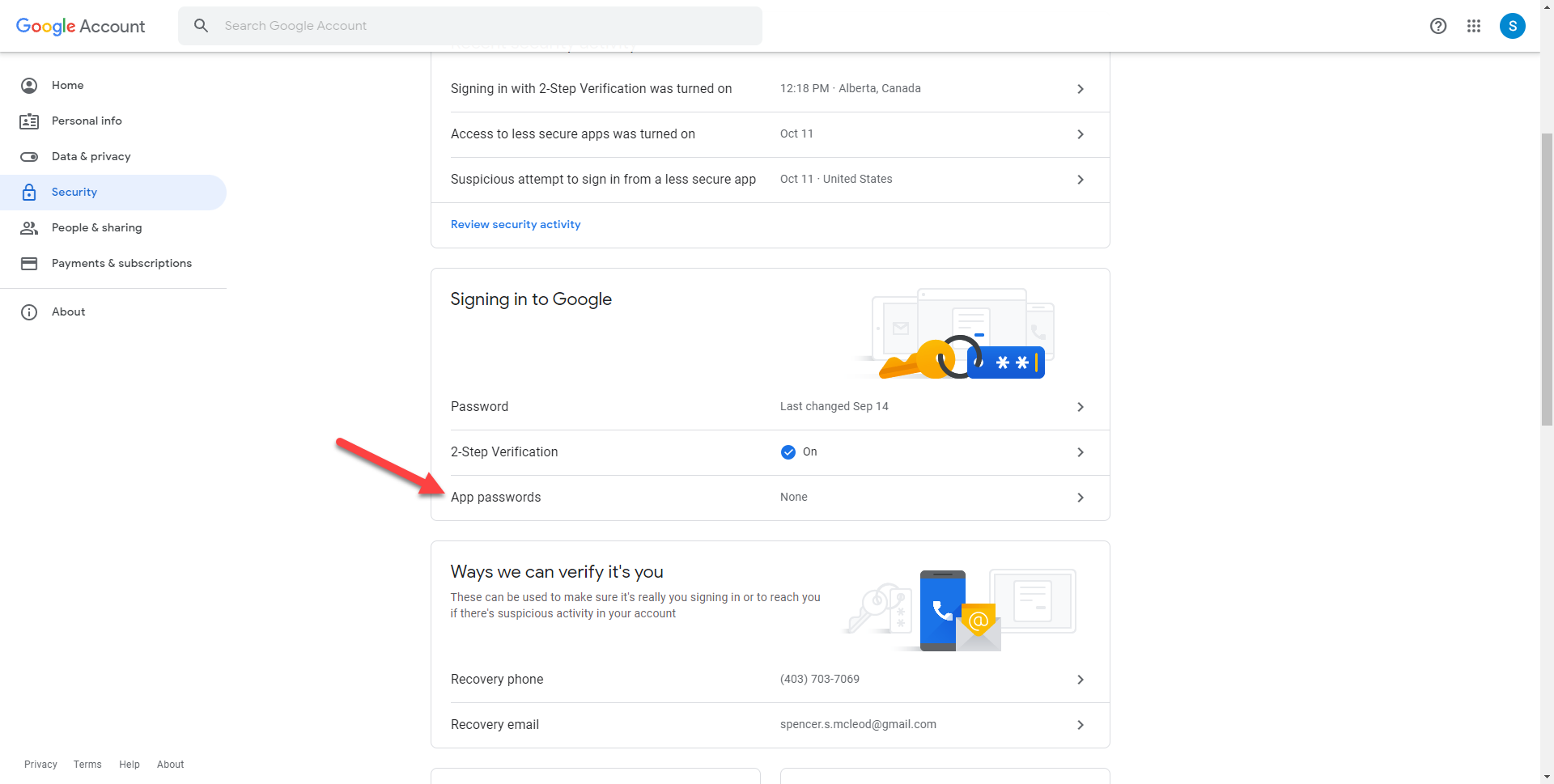
Task: Click the Search Google Account field
Action: point(470,26)
